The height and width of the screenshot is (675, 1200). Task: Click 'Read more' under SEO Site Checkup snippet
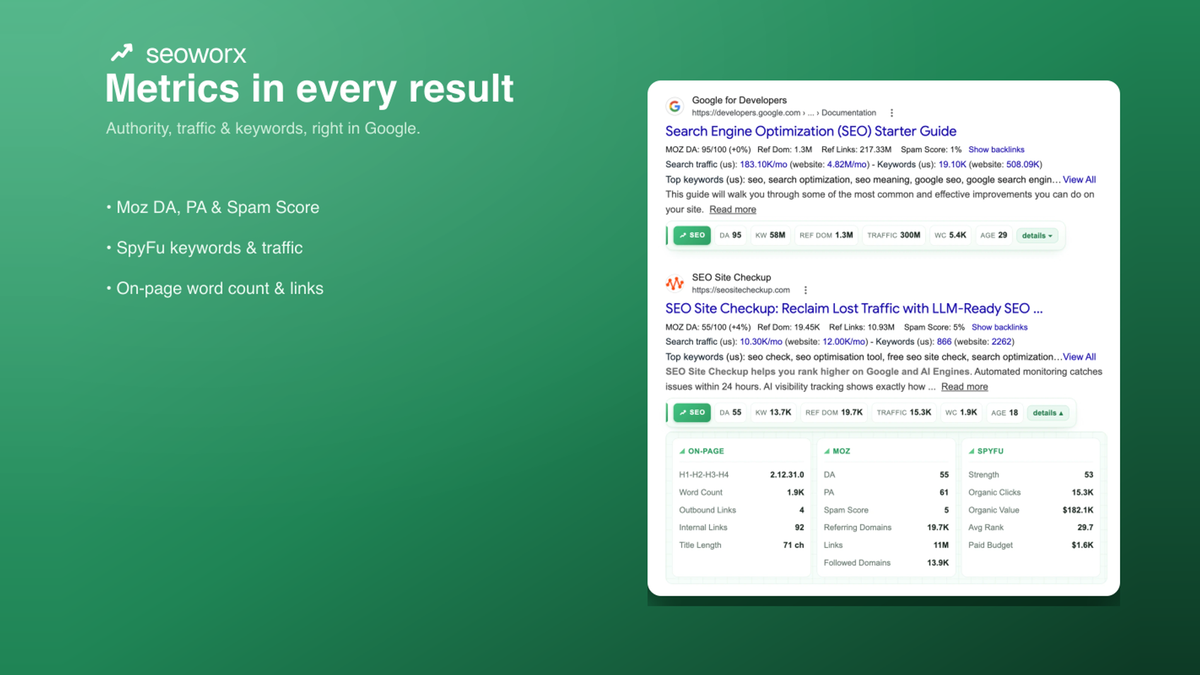pyautogui.click(x=964, y=387)
